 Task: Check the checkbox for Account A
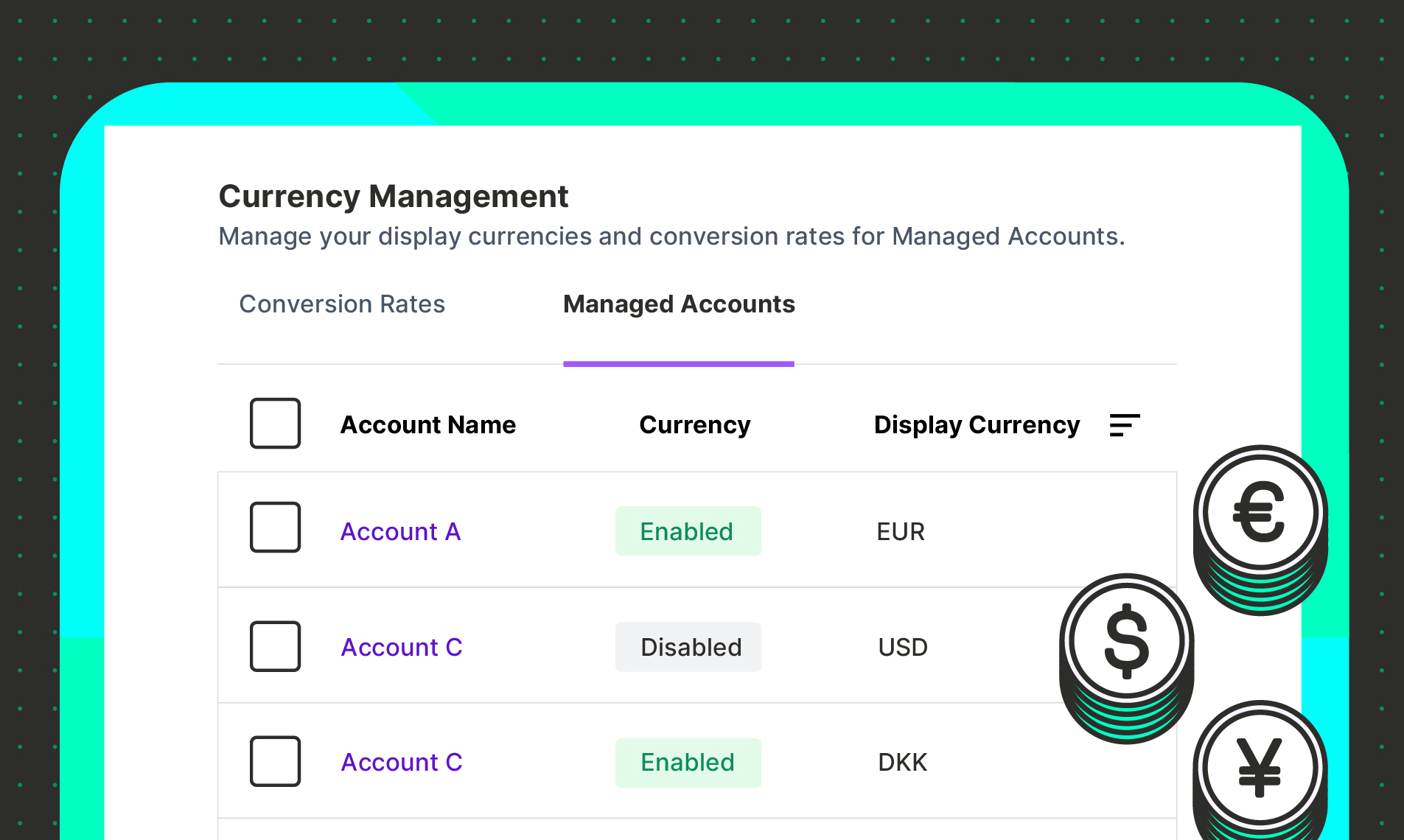pyautogui.click(x=275, y=528)
